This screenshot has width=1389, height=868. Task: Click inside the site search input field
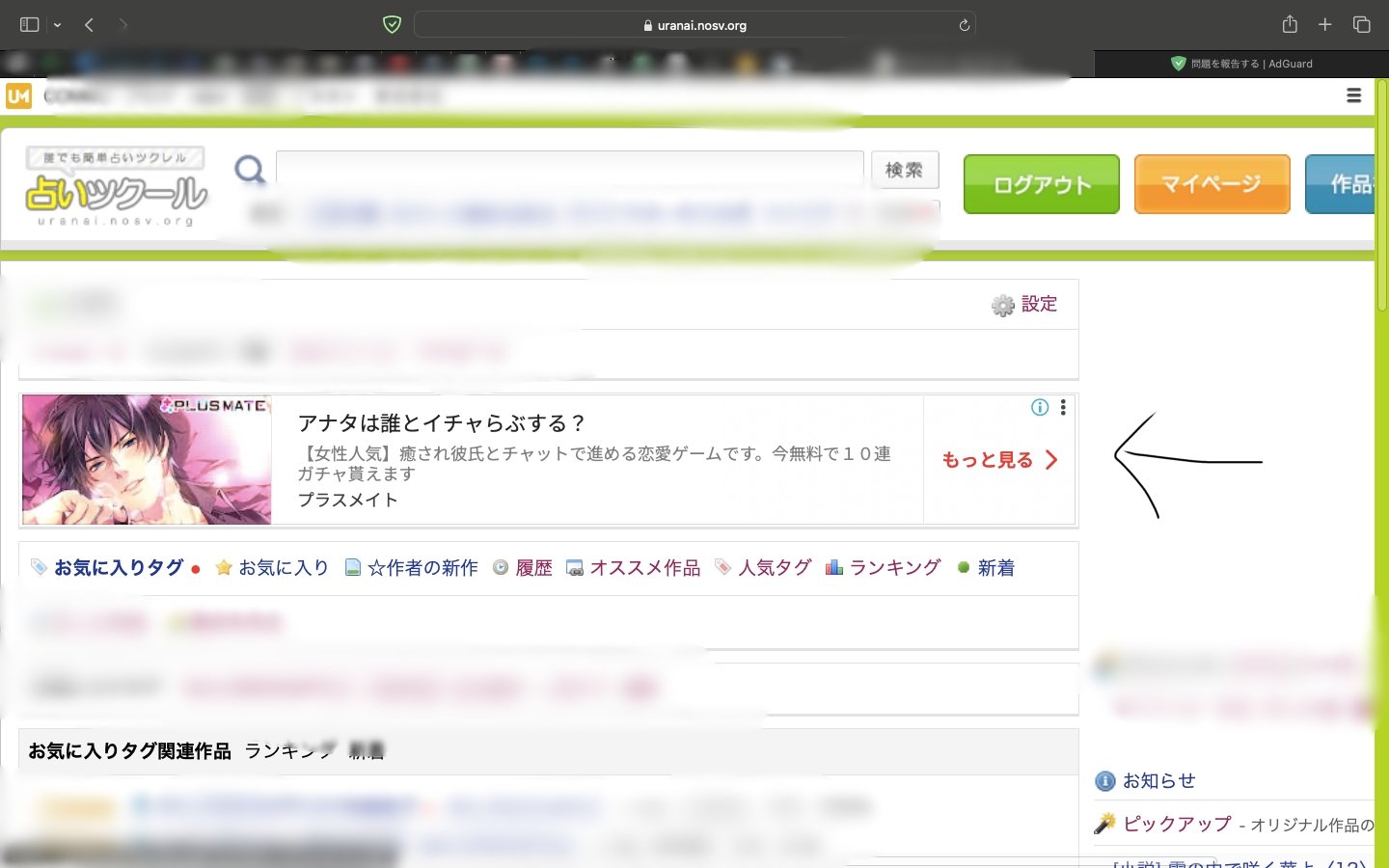pos(569,169)
